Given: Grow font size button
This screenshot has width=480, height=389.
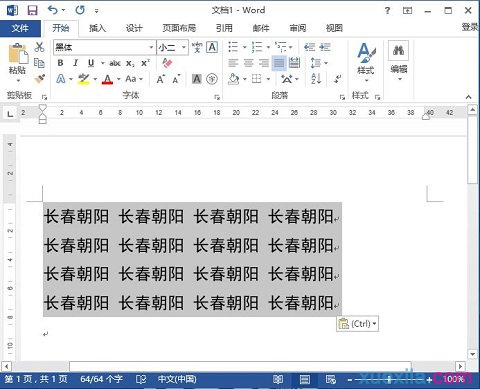Looking at the screenshot, I should 161,79.
